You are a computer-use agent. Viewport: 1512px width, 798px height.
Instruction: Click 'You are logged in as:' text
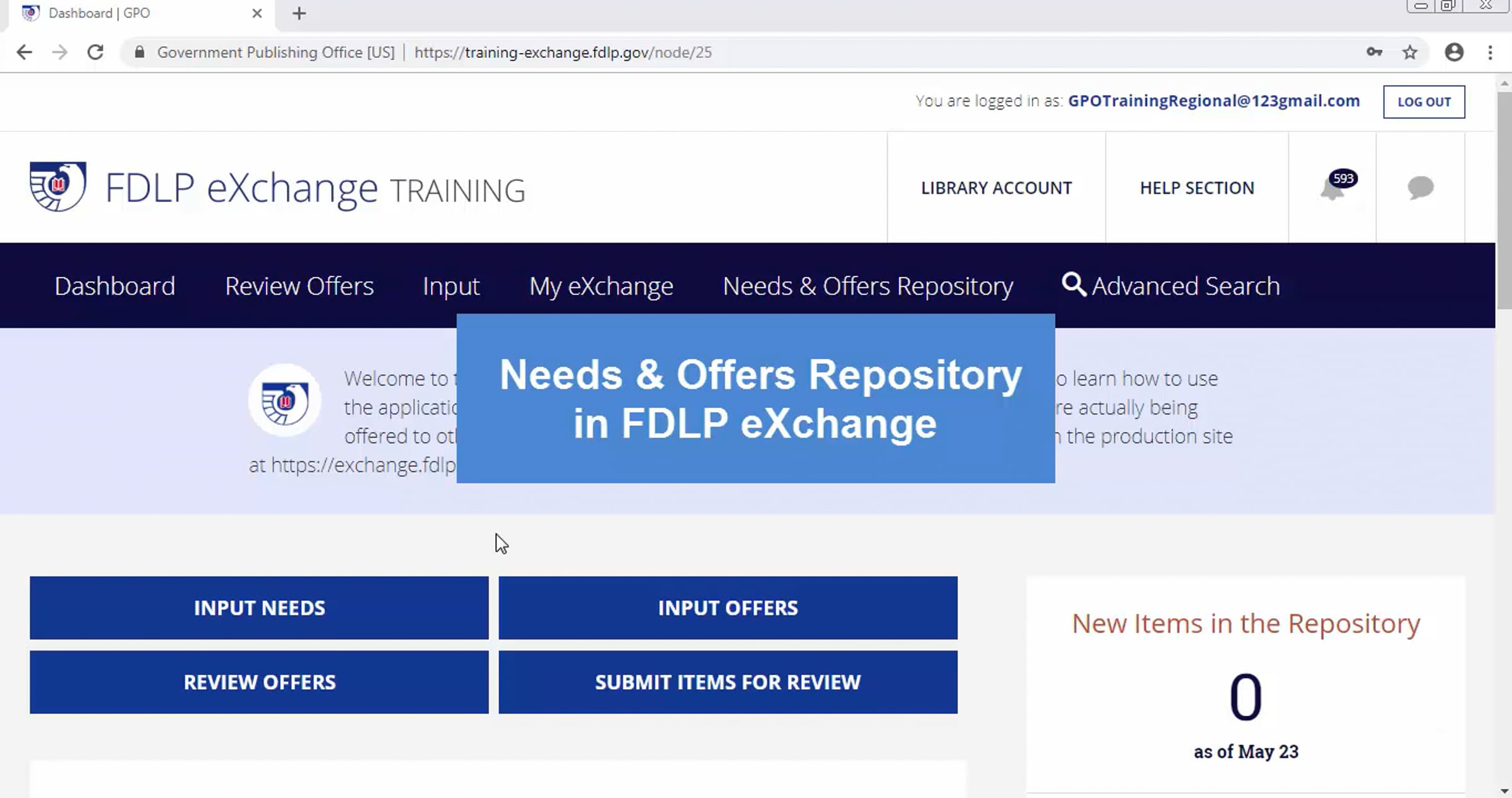click(x=989, y=101)
